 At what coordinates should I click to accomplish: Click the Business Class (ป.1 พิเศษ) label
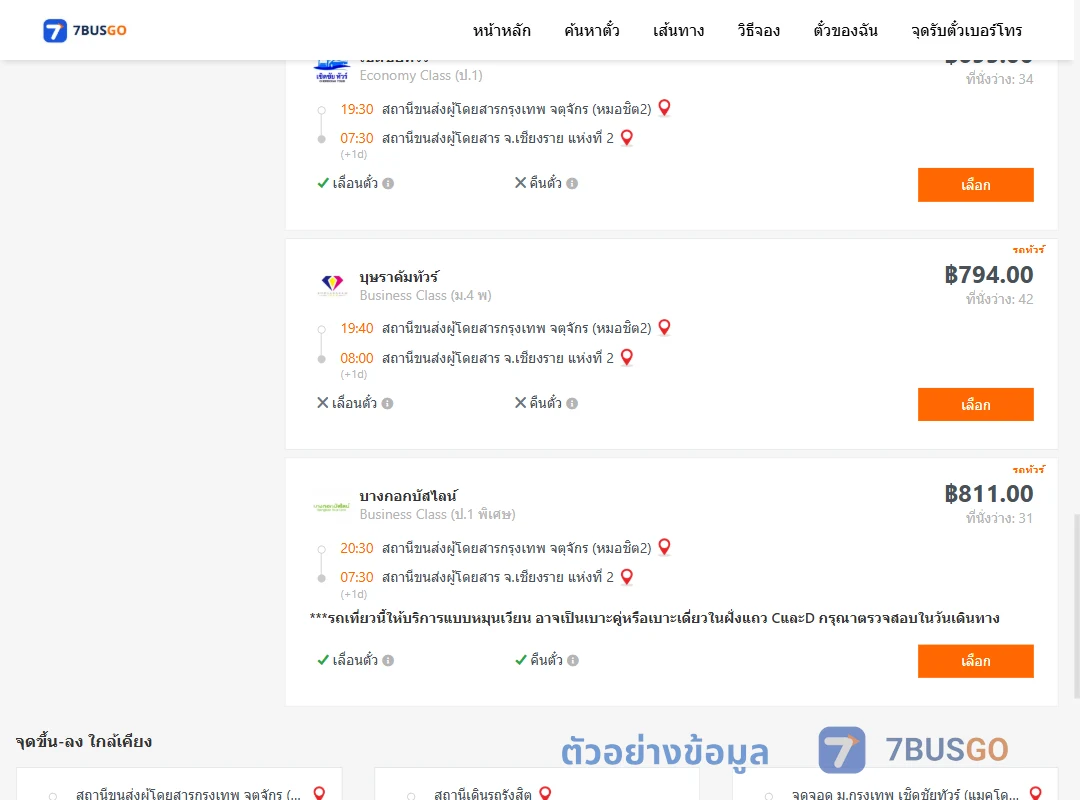tap(437, 515)
